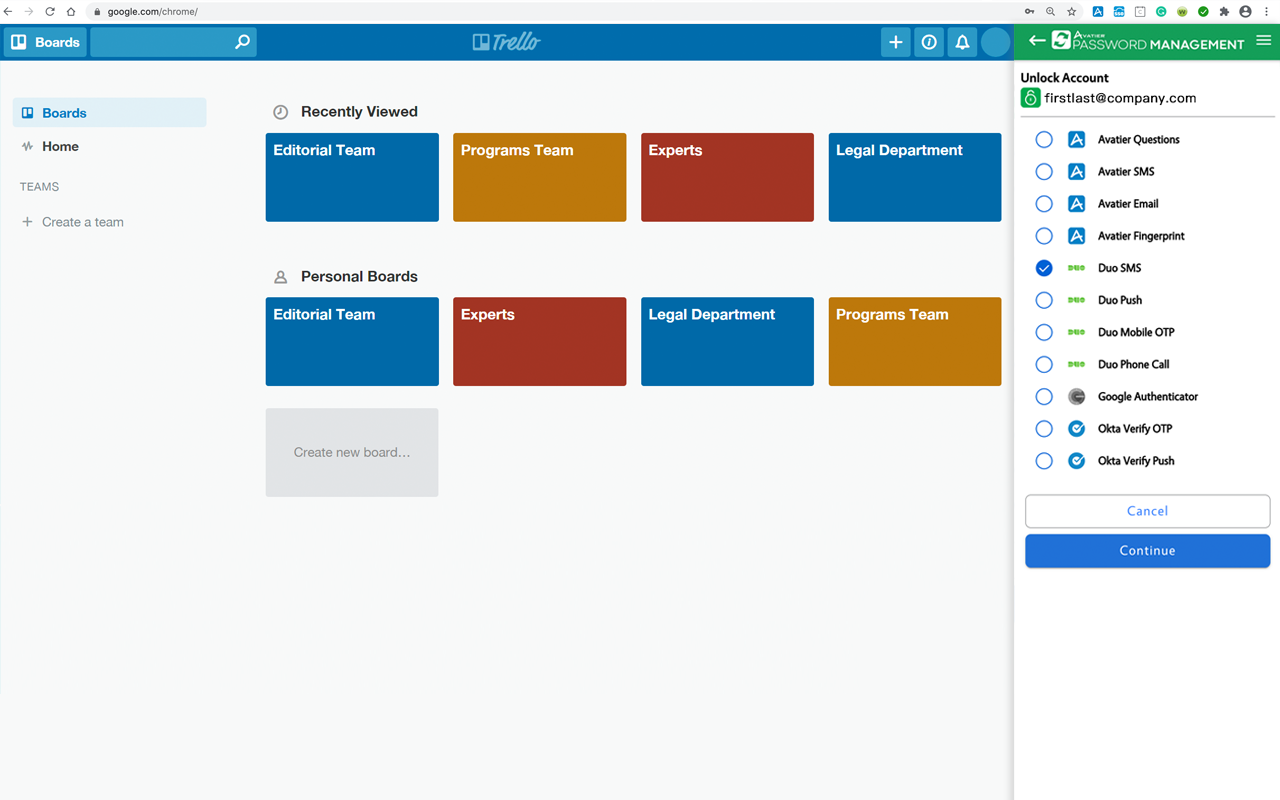Open Recently Viewed Editorial Team board
This screenshot has height=800, width=1280.
click(x=352, y=177)
